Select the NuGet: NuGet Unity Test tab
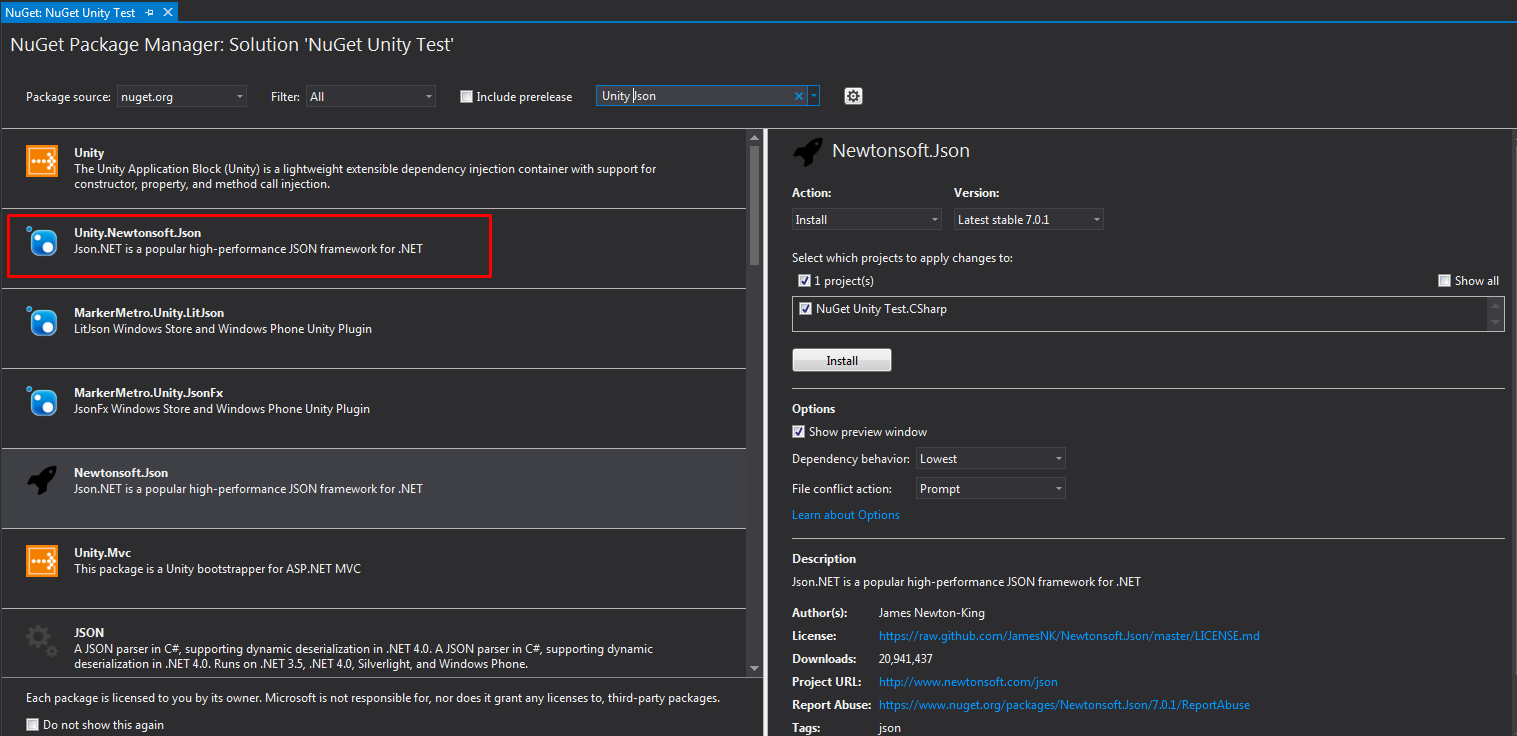This screenshot has width=1517, height=736. tap(70, 12)
